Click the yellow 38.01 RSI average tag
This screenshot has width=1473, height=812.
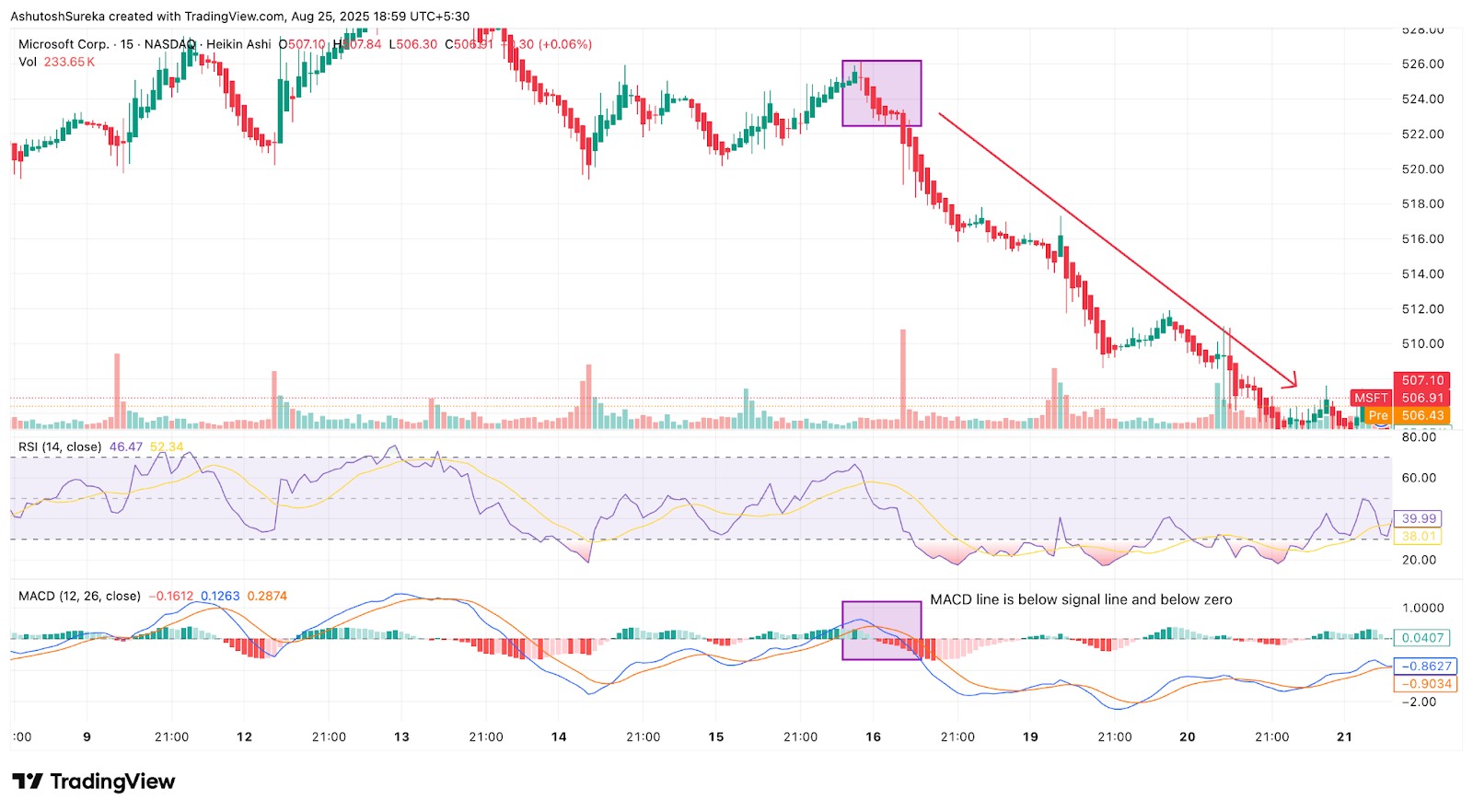pos(1419,536)
